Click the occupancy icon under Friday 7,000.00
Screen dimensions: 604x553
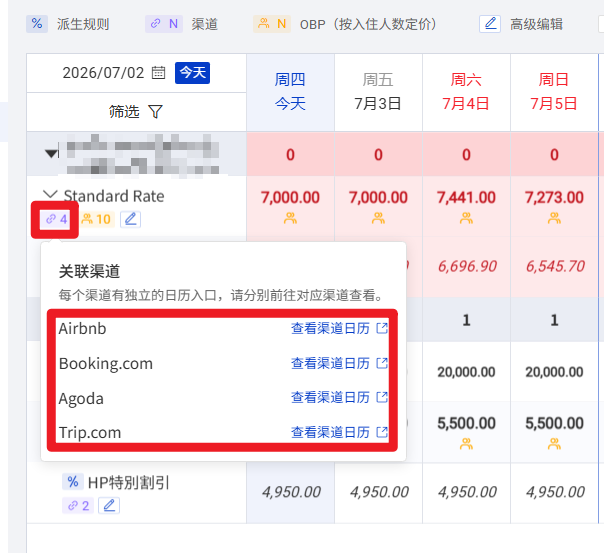[378, 219]
